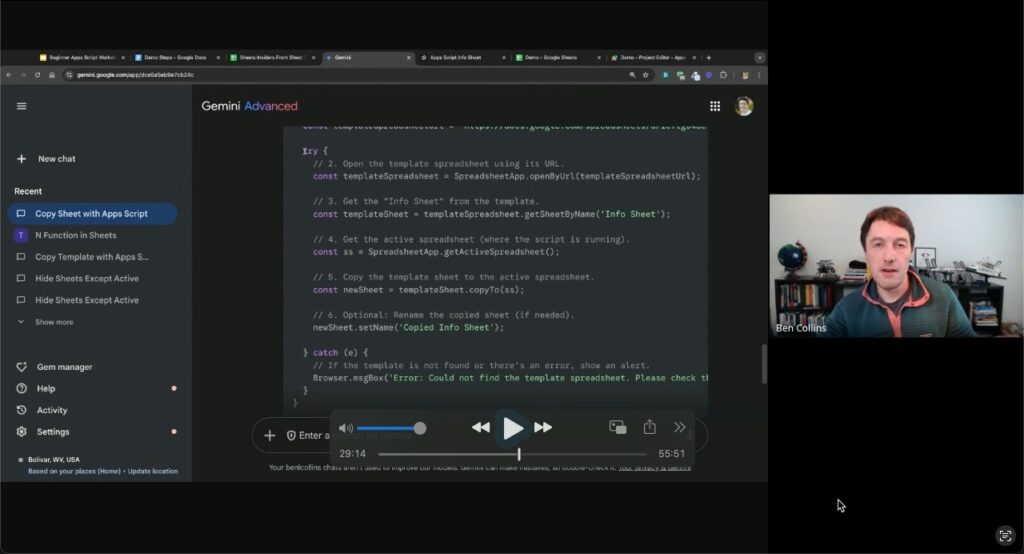Open the tab search dropdown arrow
Screen dimensions: 1024x554
(x=759, y=57)
